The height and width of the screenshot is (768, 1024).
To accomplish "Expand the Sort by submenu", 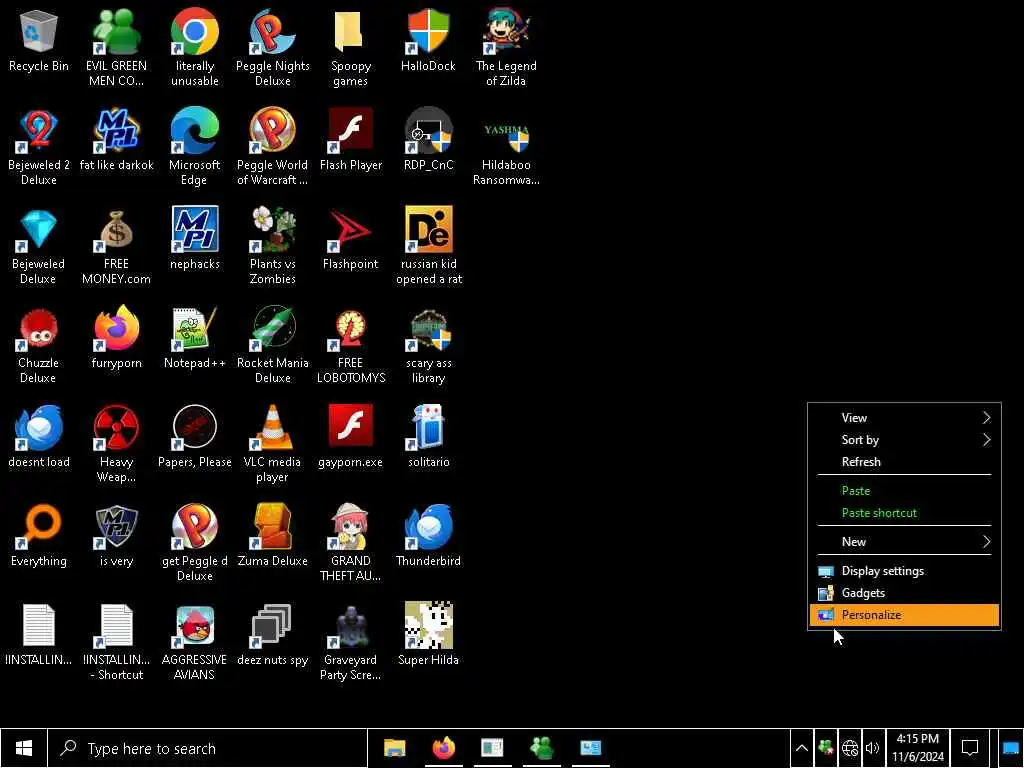I will click(x=904, y=440).
